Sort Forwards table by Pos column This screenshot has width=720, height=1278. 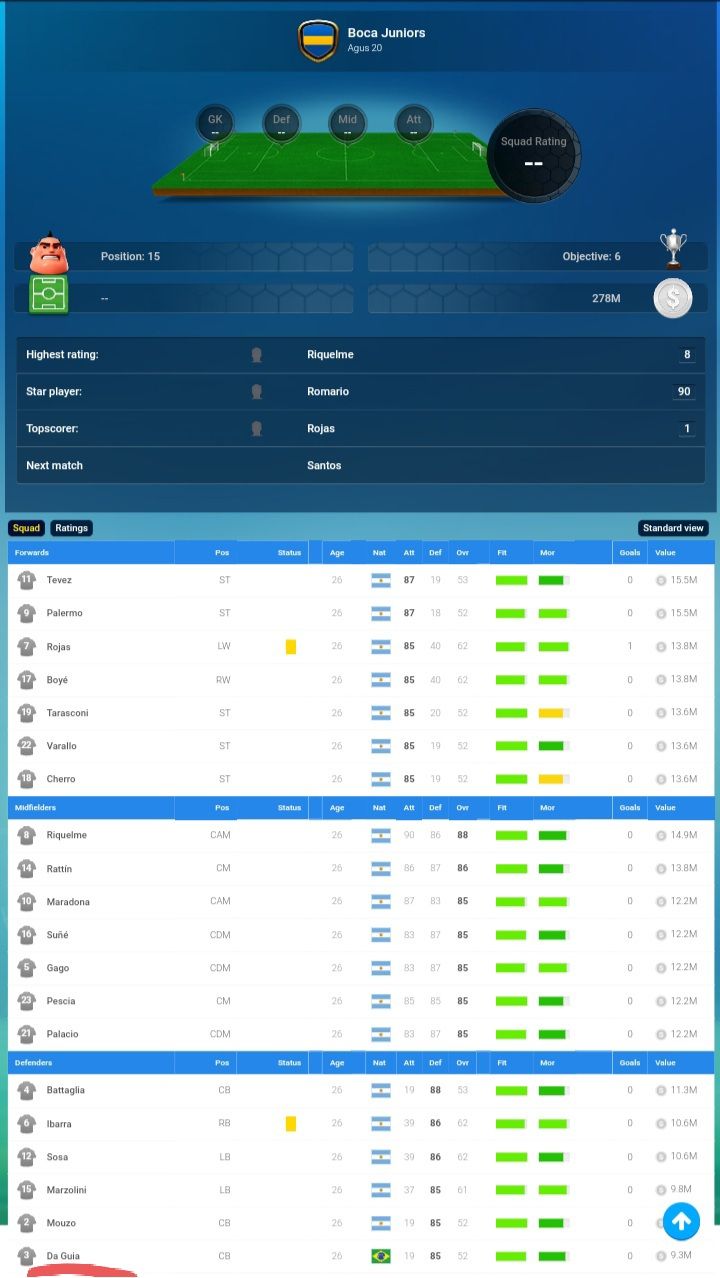[x=222, y=552]
